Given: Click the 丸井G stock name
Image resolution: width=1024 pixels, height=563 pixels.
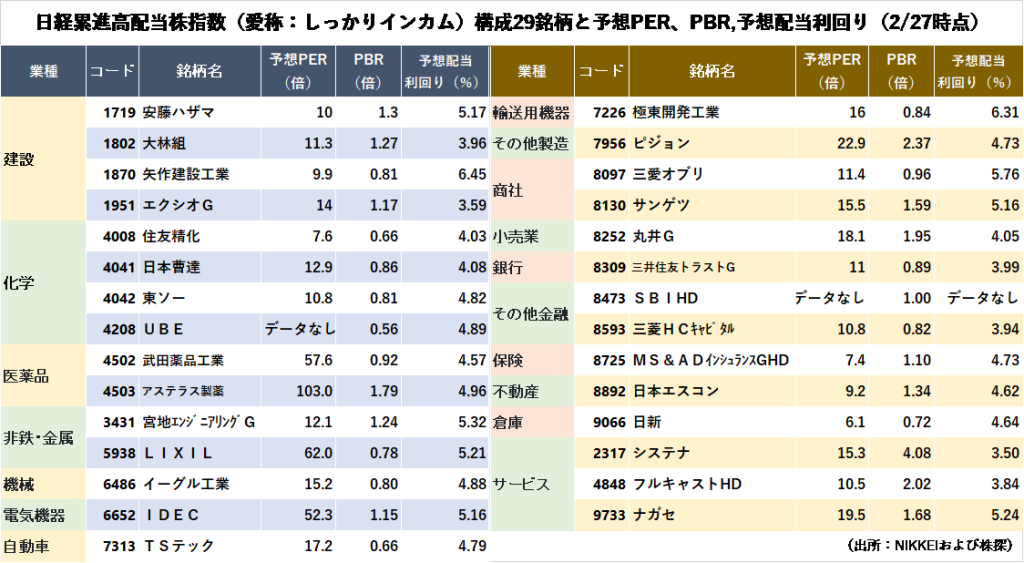Looking at the screenshot, I should tap(653, 236).
